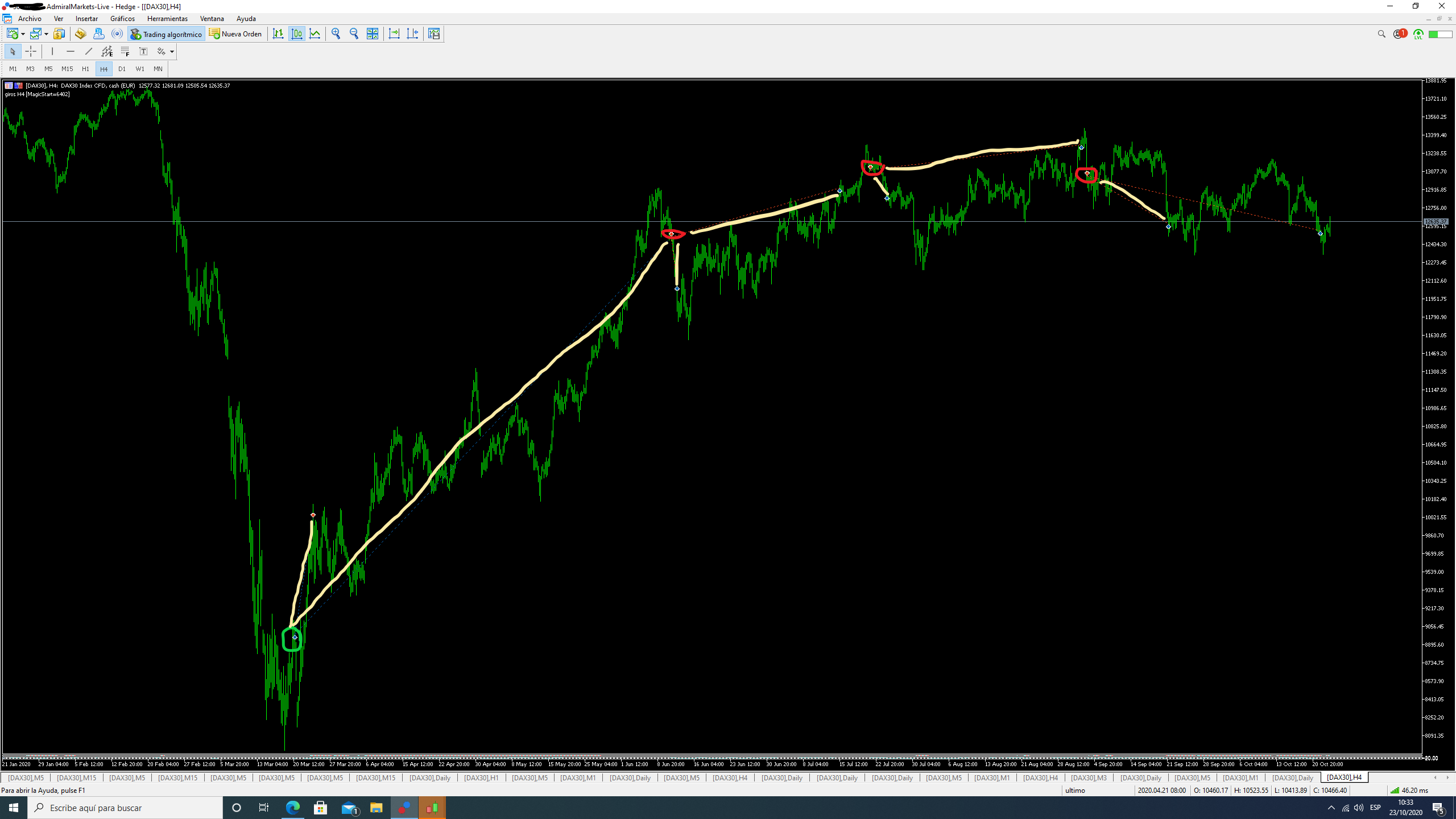The width and height of the screenshot is (1456, 819).
Task: Expand the new chart dropdown arrow
Action: click(x=23, y=34)
